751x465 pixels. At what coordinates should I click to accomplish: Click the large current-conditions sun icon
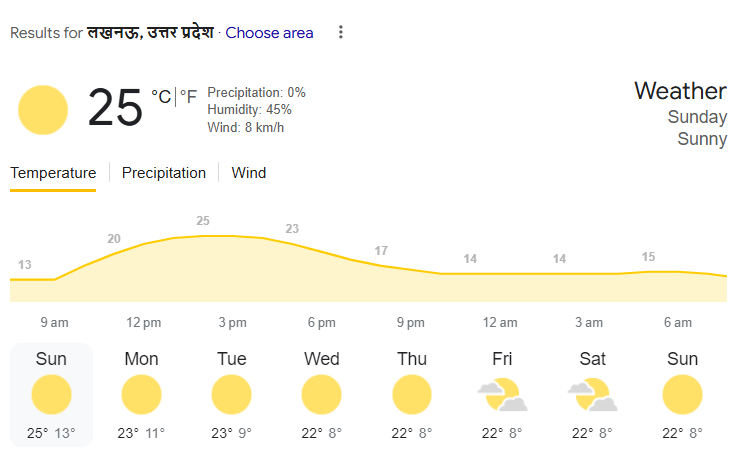click(43, 110)
